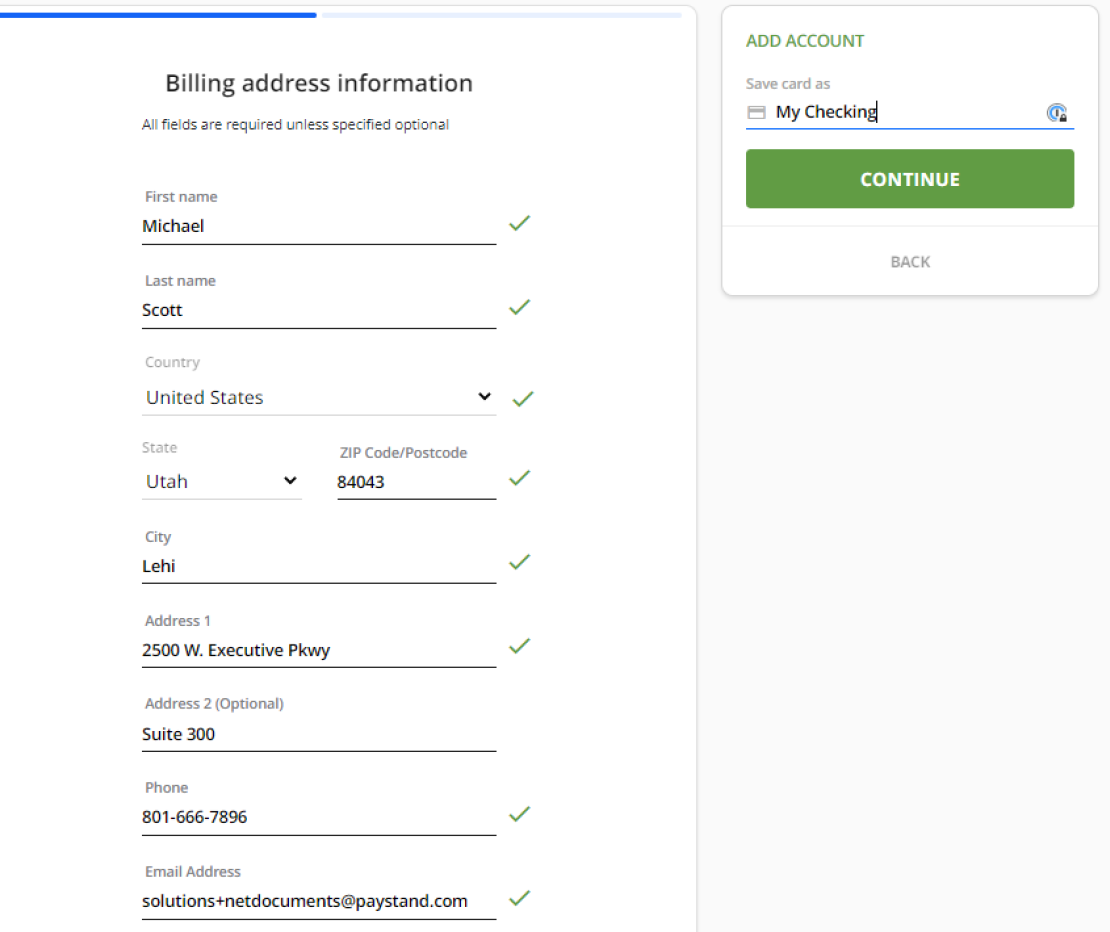Click the green checkmark beside the City field
The image size is (1110, 932).
click(x=519, y=562)
